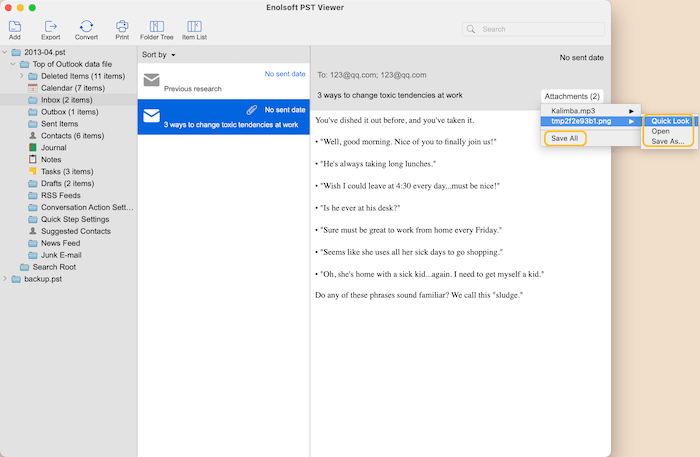
Task: Collapse the 2013-04.pst tree node
Action: click(x=6, y=52)
